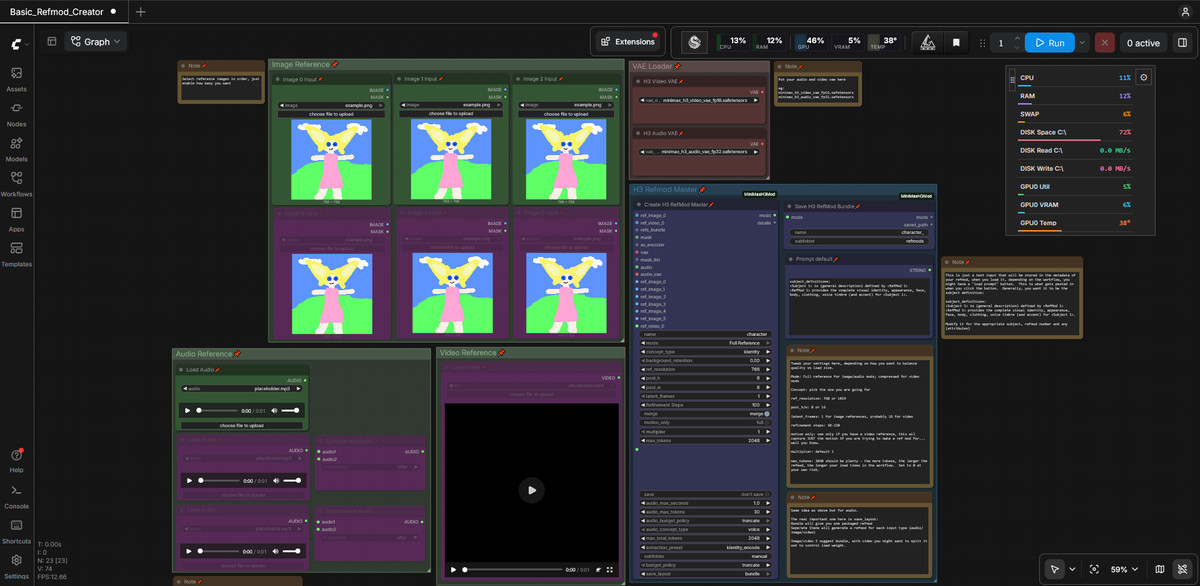This screenshot has width=1200, height=586.
Task: Open the Extensions manager
Action: coord(626,42)
